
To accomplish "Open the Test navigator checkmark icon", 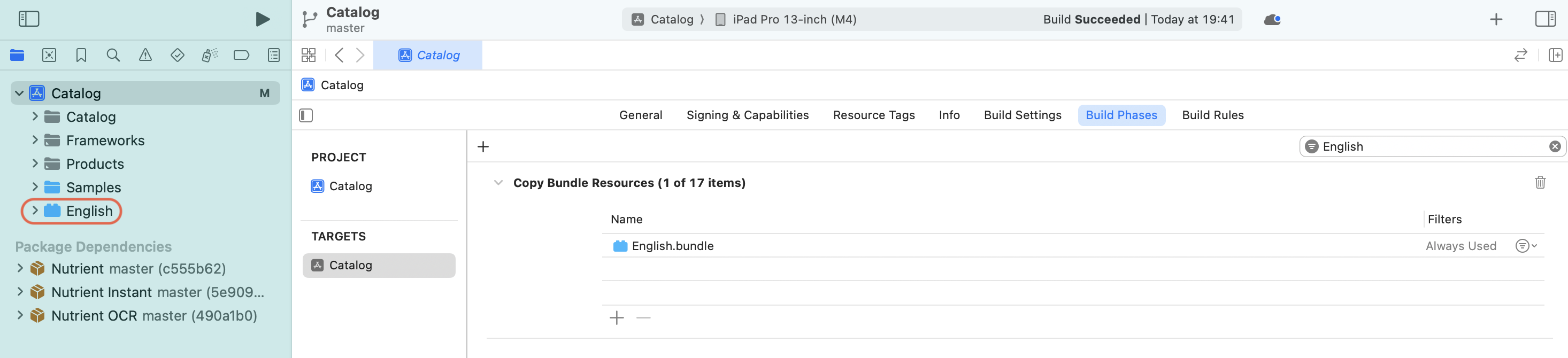I will (177, 55).
